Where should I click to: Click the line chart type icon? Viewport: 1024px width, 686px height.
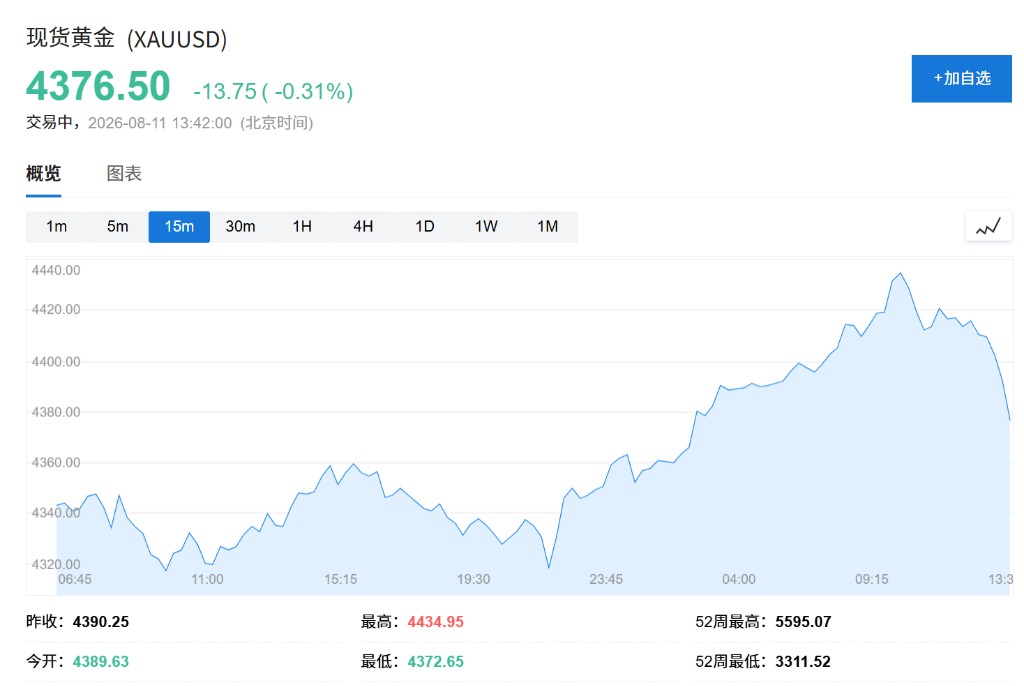click(x=988, y=227)
